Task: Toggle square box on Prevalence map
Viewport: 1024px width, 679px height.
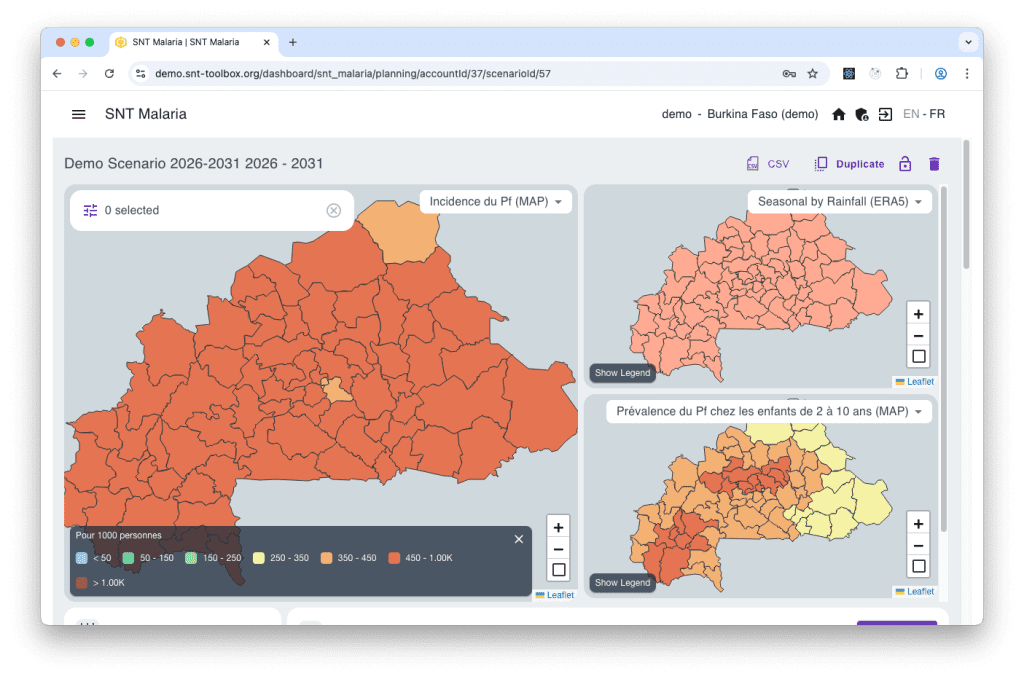Action: (919, 566)
